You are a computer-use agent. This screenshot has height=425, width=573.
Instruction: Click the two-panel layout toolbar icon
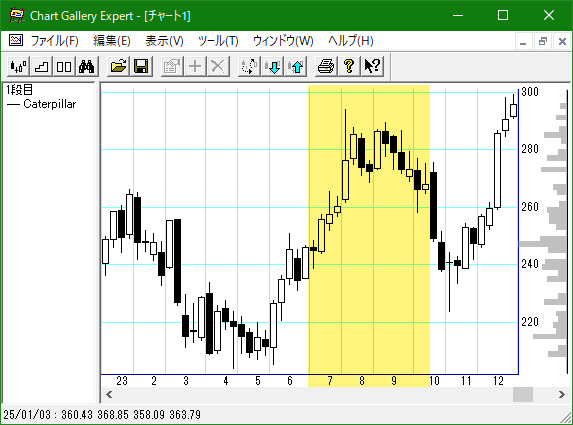64,67
